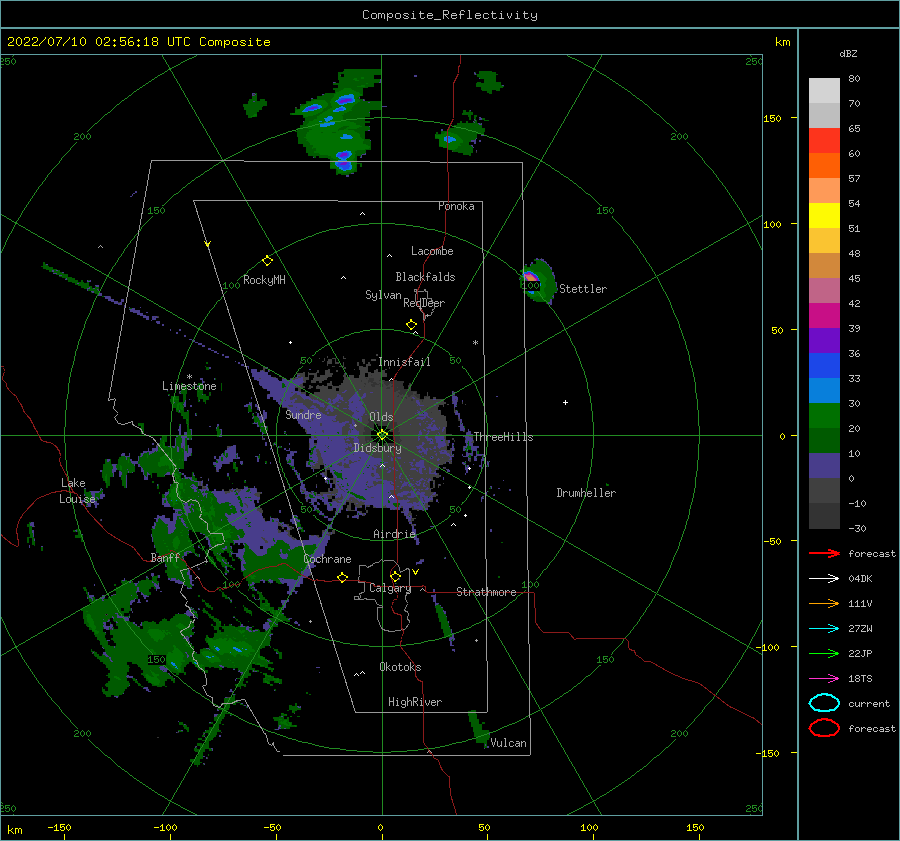
Task: Select the yellow diamond marker beside RockyMH
Action: pos(267,261)
